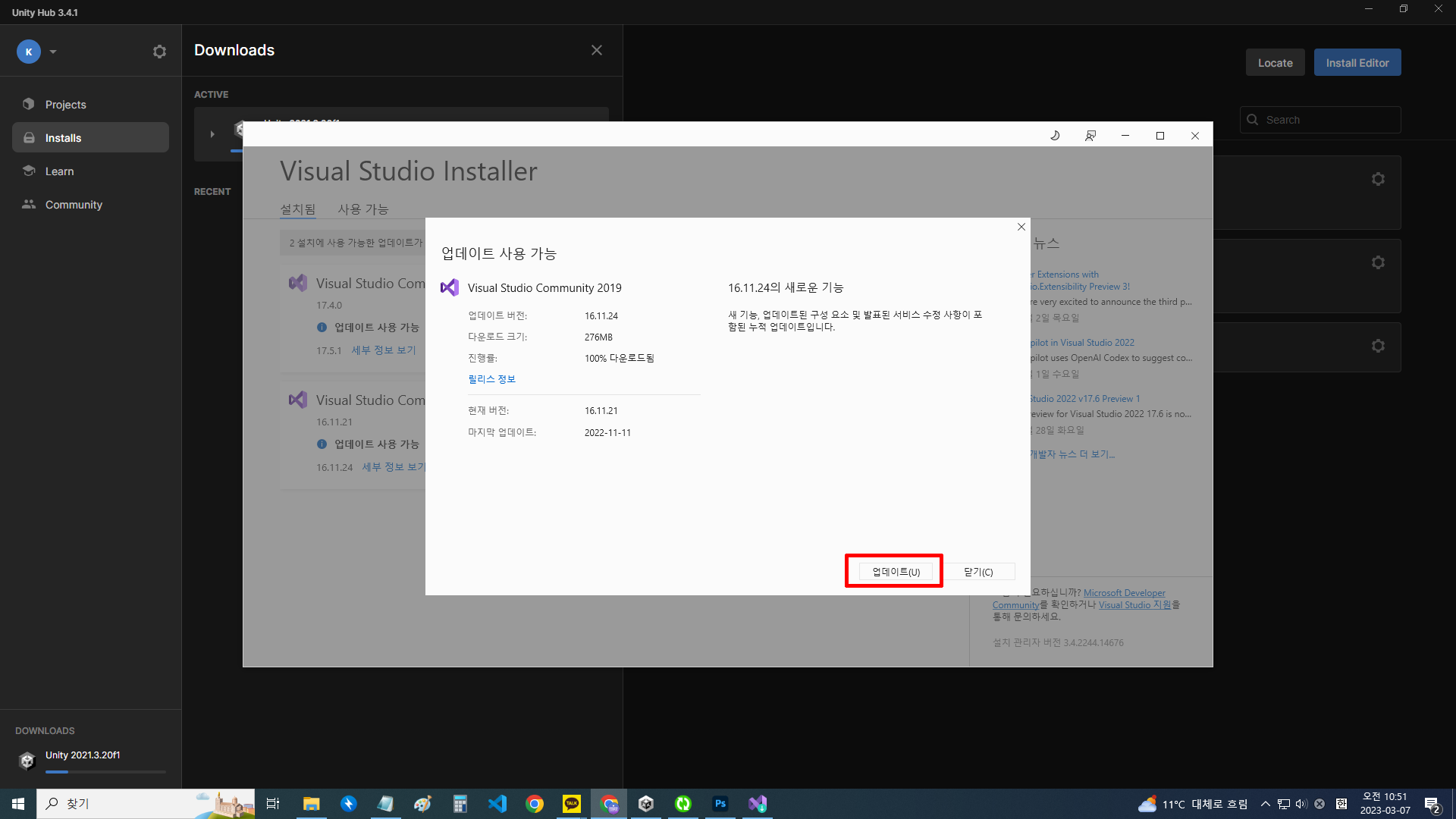
Task: Open 세부 정보 보기 link for version 17.5.1
Action: coord(383,350)
